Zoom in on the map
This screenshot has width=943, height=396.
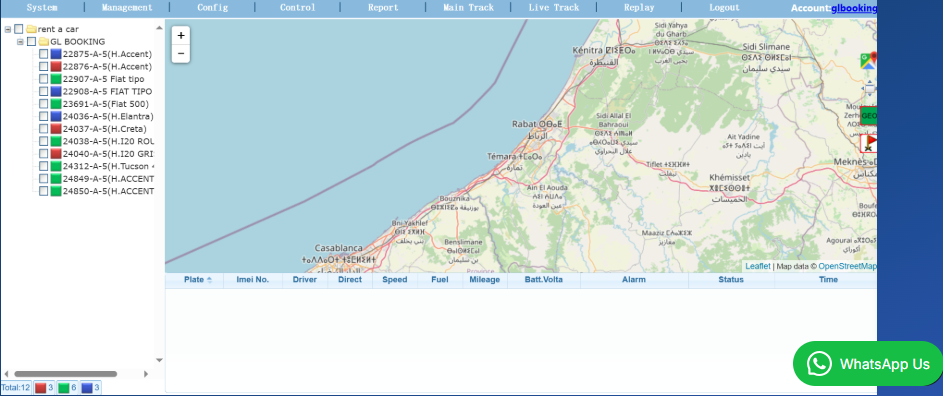pos(180,36)
